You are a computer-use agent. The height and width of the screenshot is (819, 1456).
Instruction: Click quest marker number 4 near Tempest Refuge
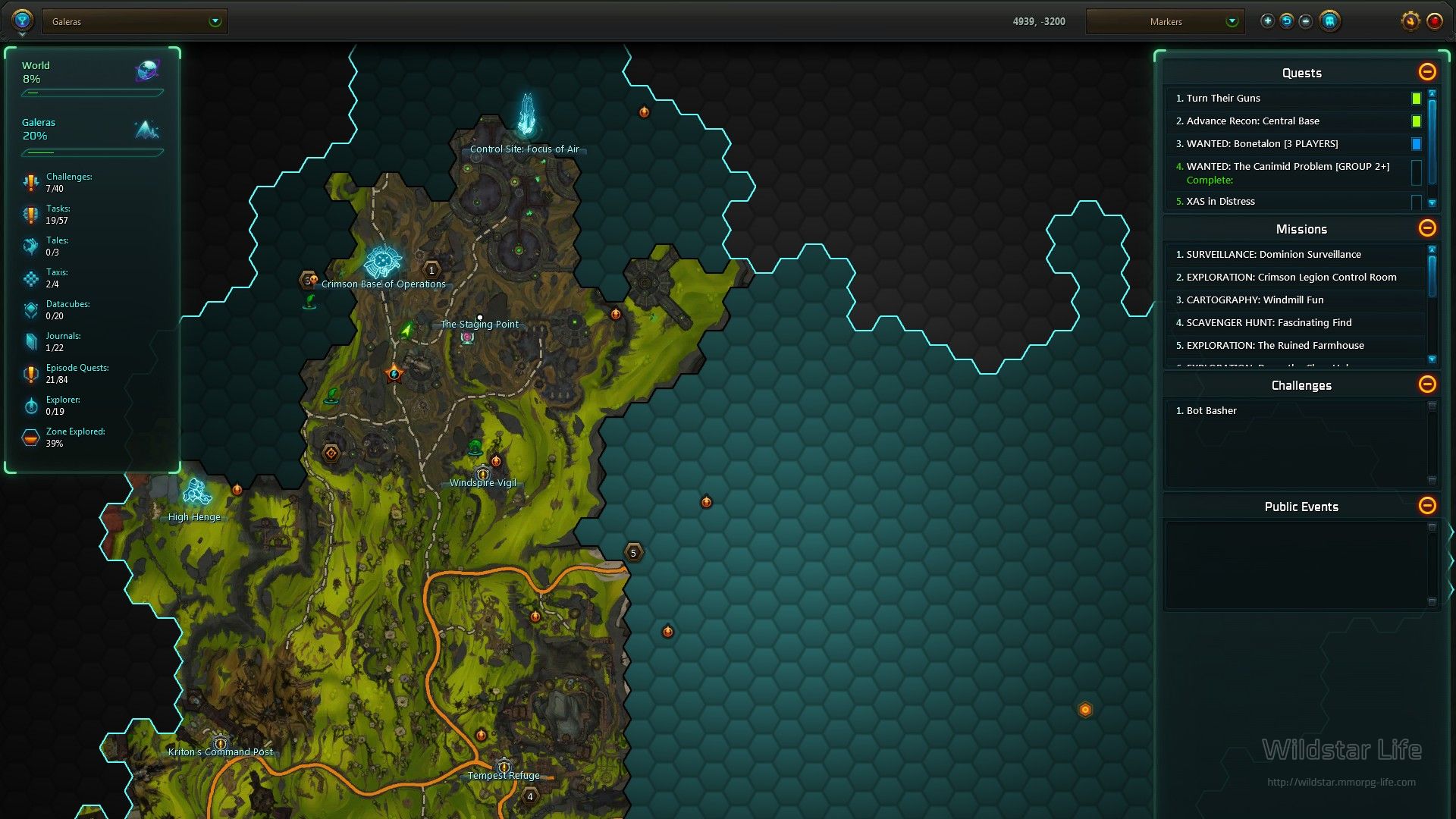[530, 796]
